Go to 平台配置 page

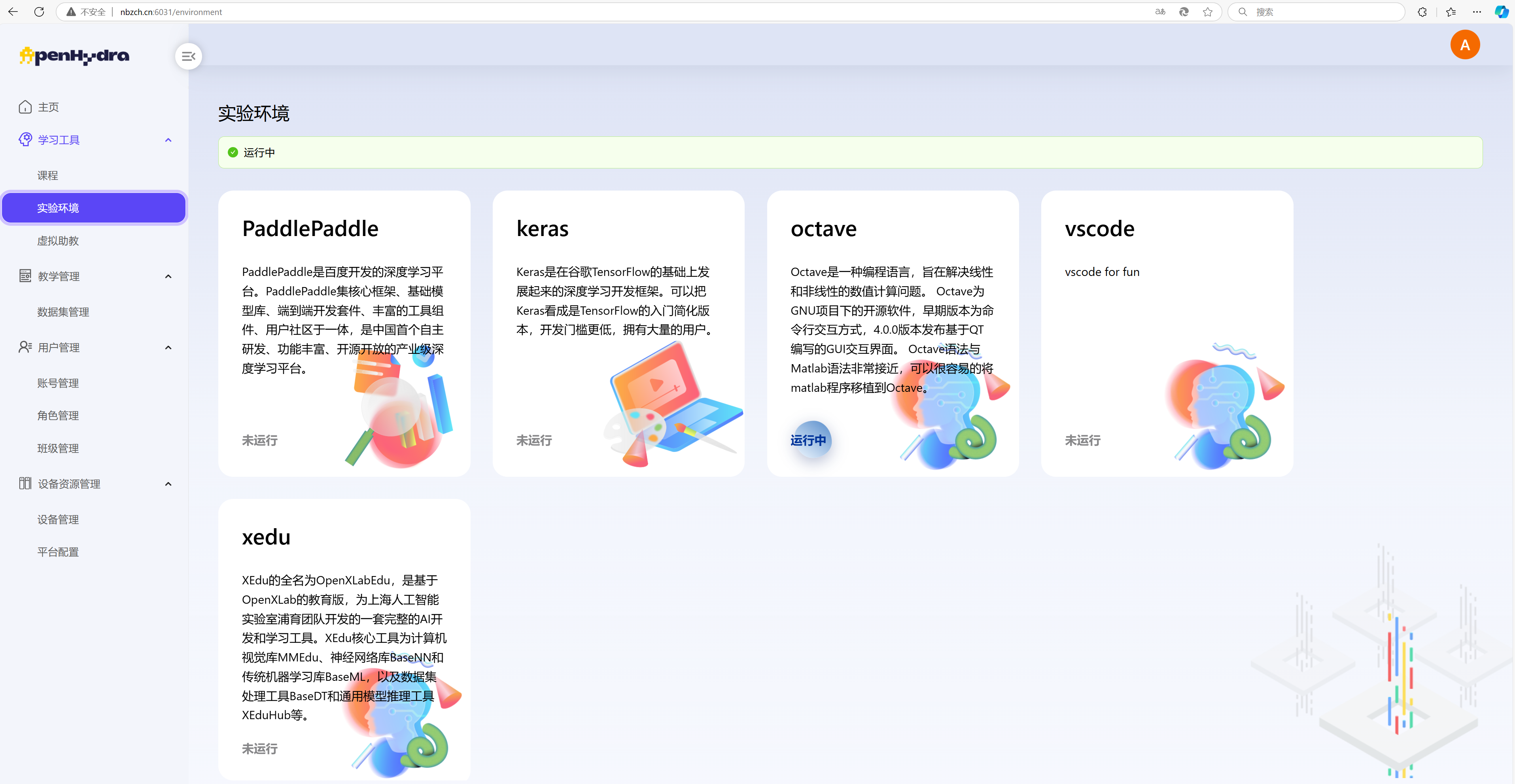click(x=58, y=552)
